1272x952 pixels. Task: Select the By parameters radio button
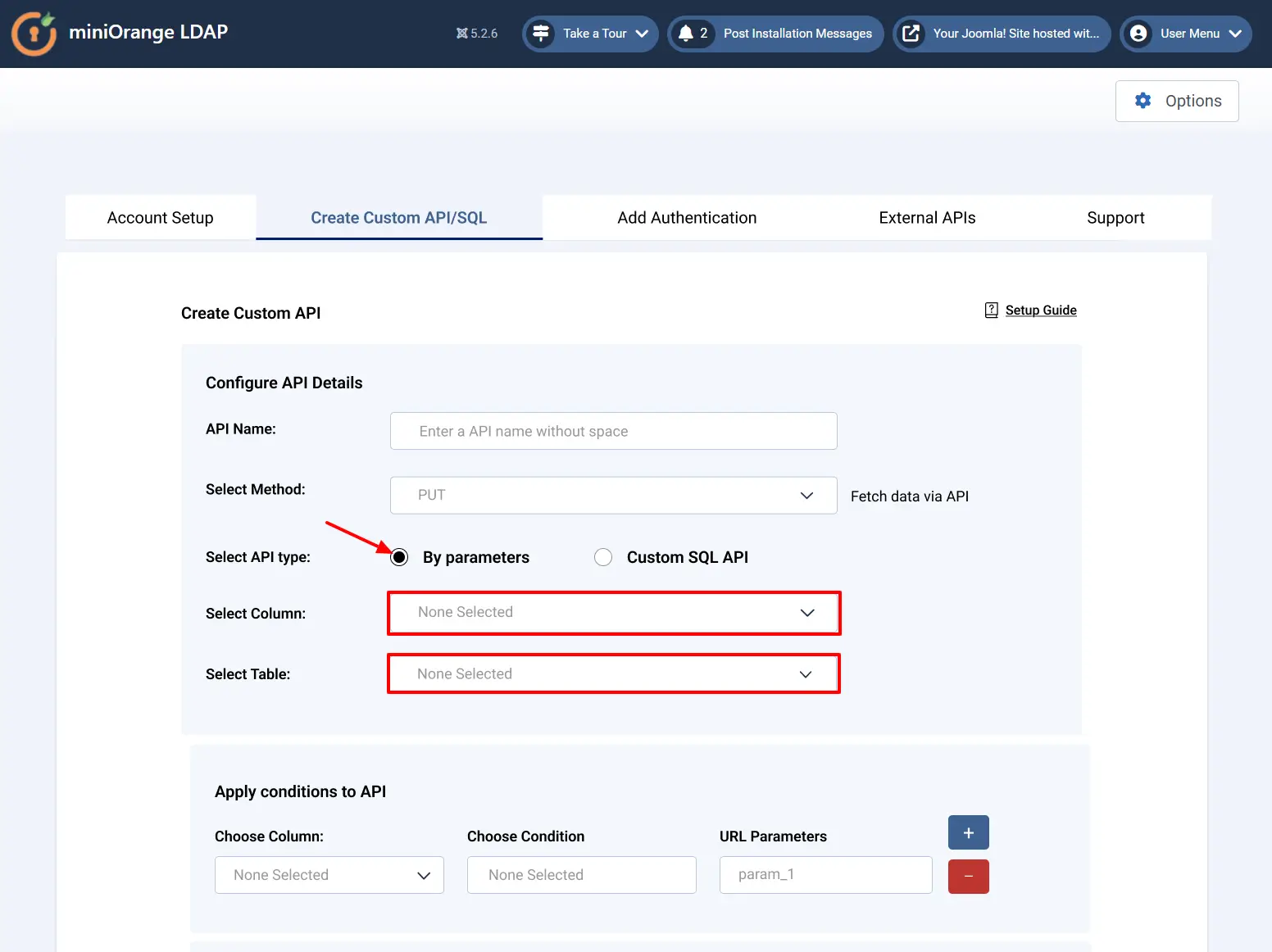click(x=399, y=557)
